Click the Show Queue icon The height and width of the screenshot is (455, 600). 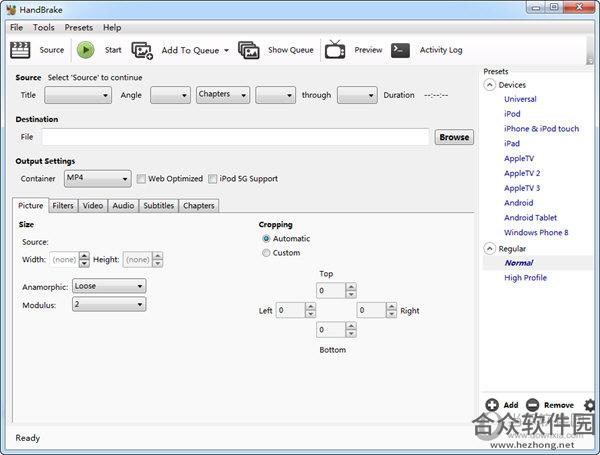pos(249,50)
